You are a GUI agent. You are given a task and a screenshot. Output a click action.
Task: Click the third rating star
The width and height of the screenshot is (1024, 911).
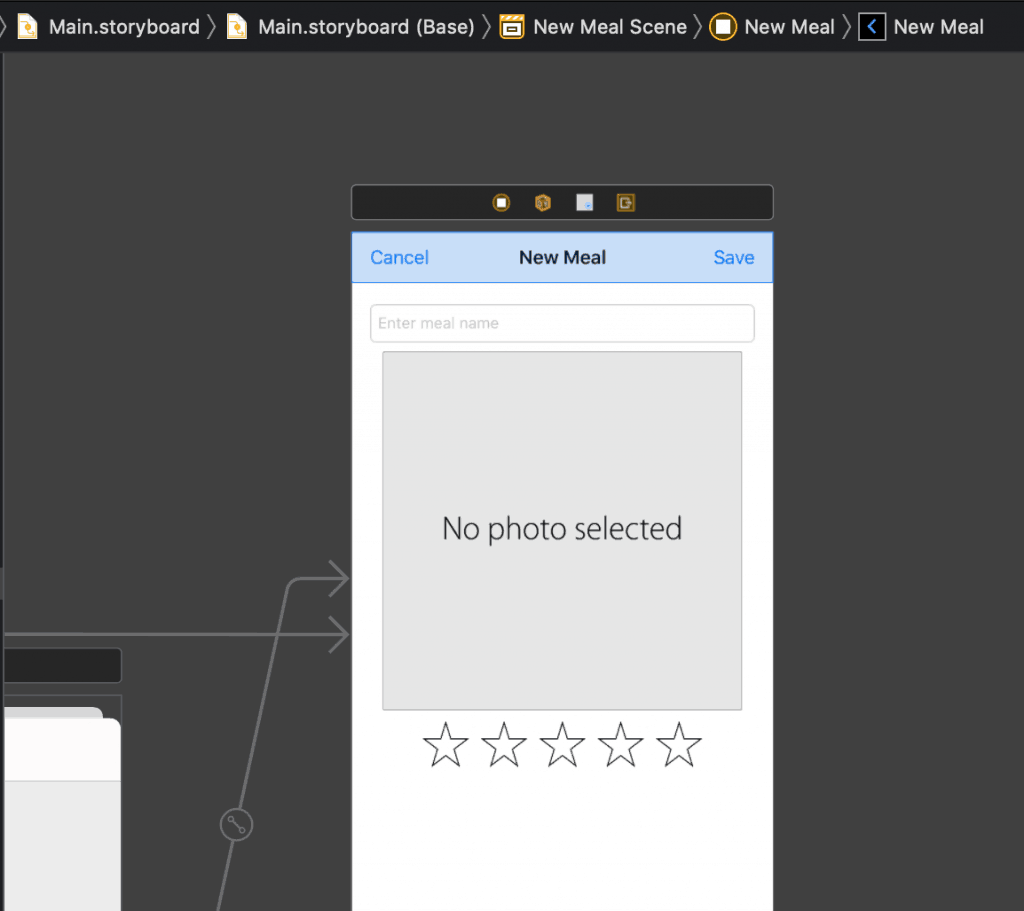(562, 744)
